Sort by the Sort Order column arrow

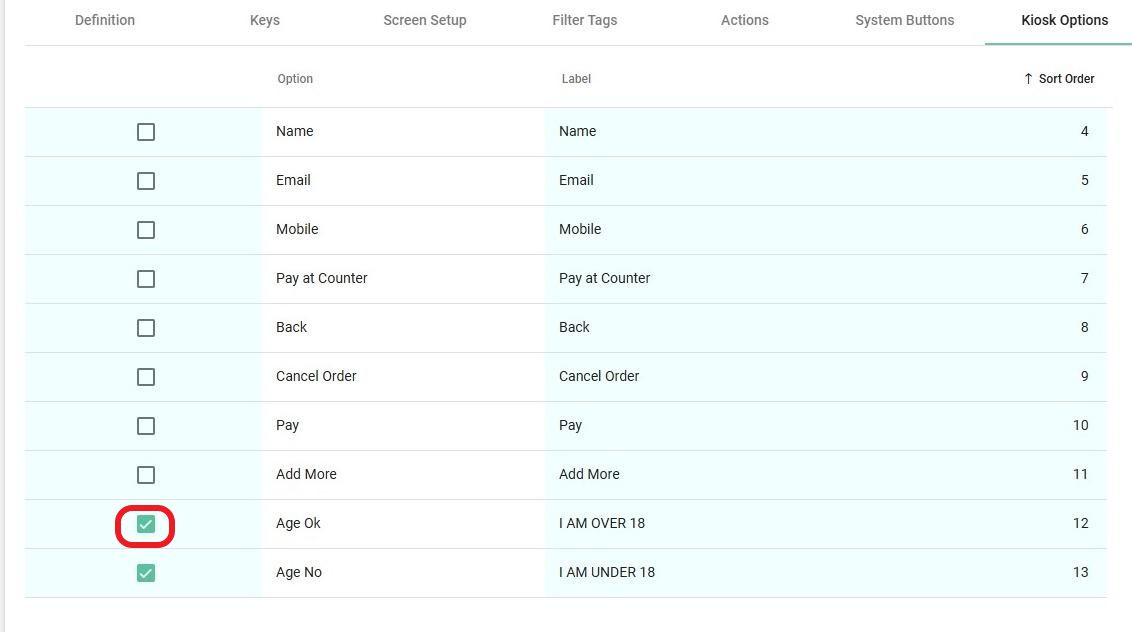1029,79
